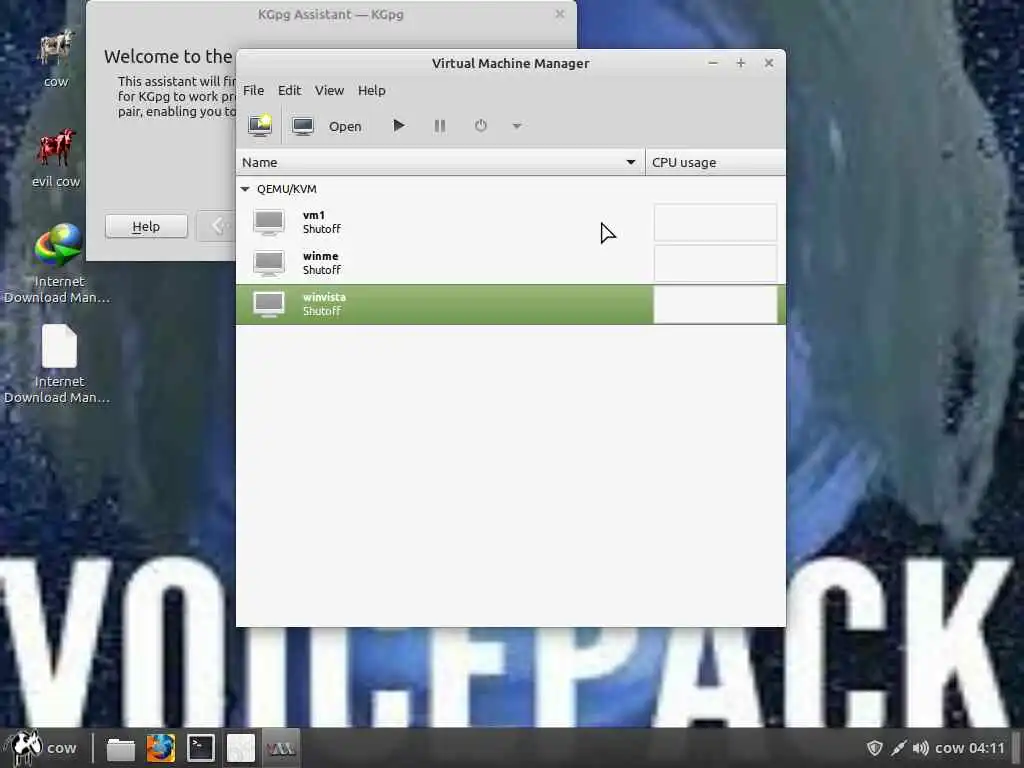
Task: Close the KGpg Assistant window
Action: [x=560, y=14]
